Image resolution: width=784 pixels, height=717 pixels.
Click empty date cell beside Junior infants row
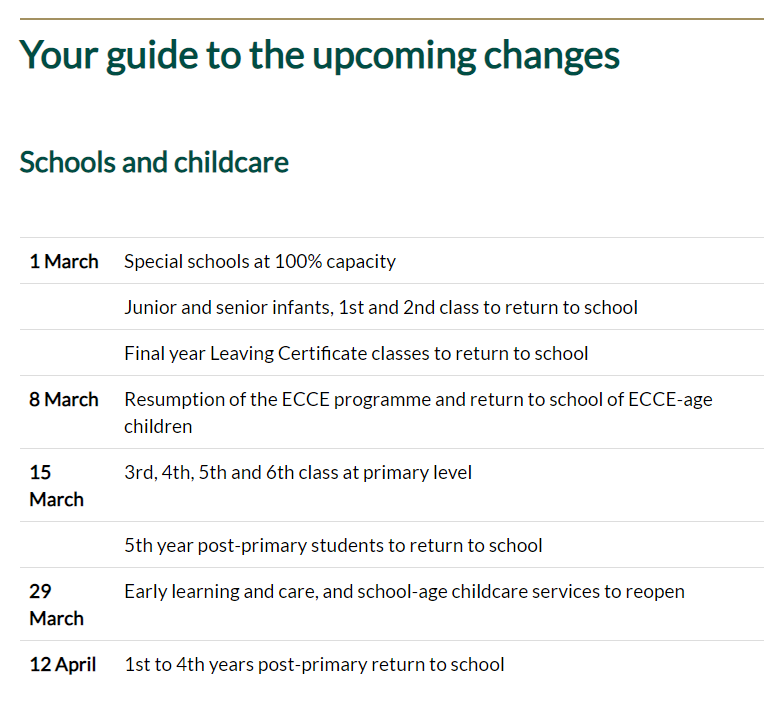(x=66, y=308)
